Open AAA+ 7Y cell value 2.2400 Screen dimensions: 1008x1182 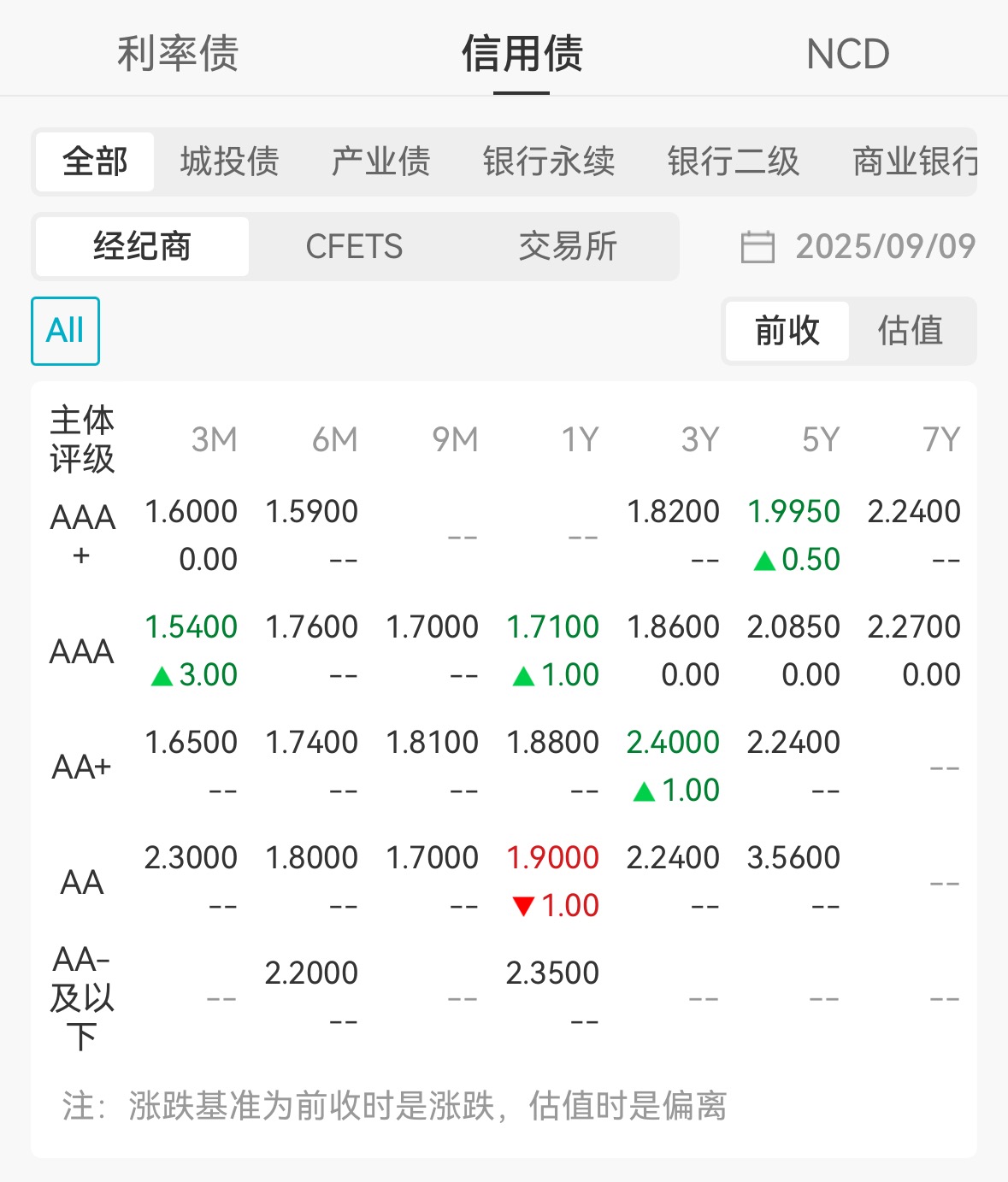(915, 512)
